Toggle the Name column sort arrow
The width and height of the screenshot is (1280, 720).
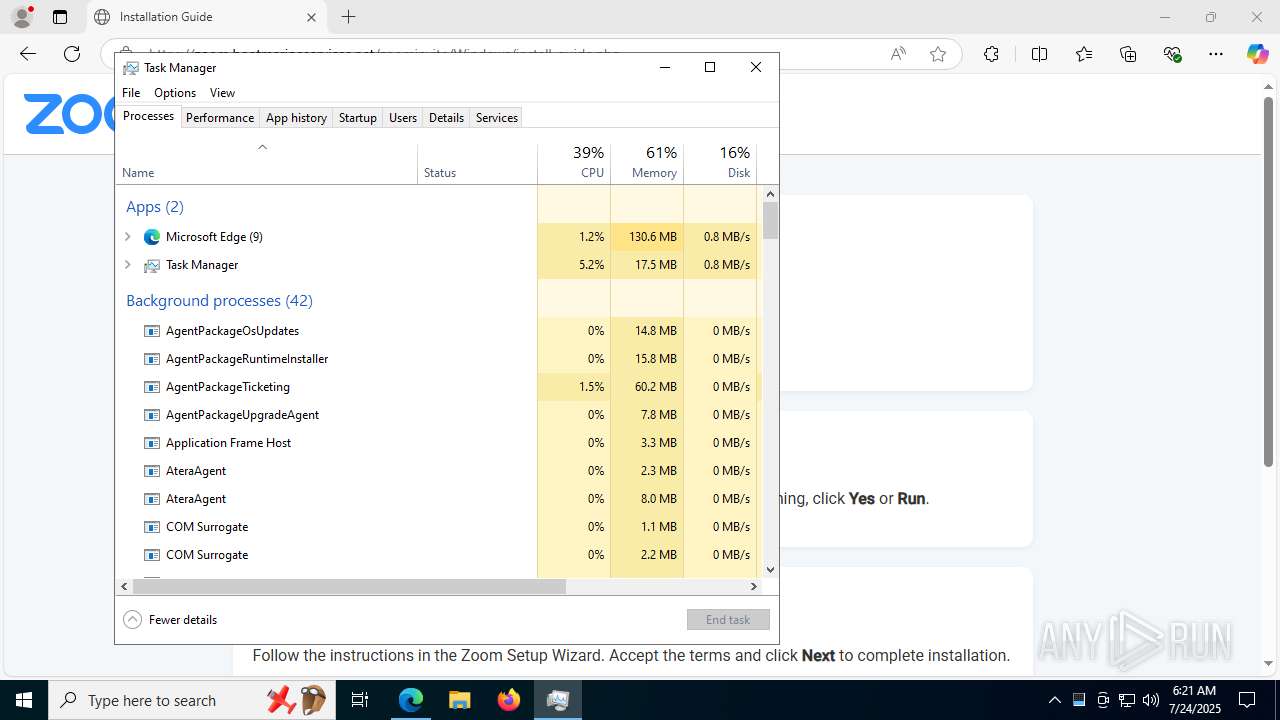pyautogui.click(x=263, y=147)
